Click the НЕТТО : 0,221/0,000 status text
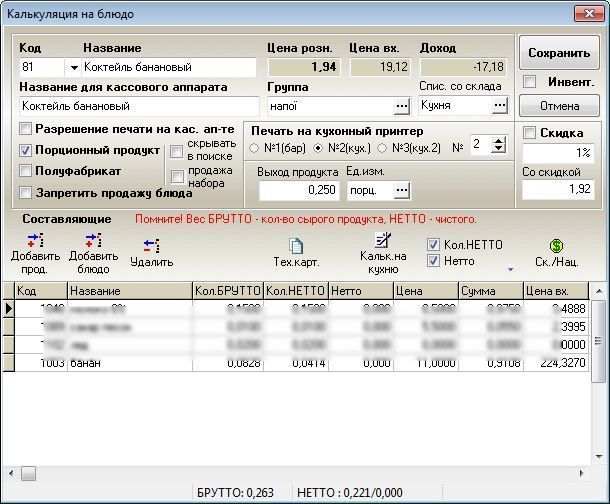The image size is (610, 504). pyautogui.click(x=350, y=493)
